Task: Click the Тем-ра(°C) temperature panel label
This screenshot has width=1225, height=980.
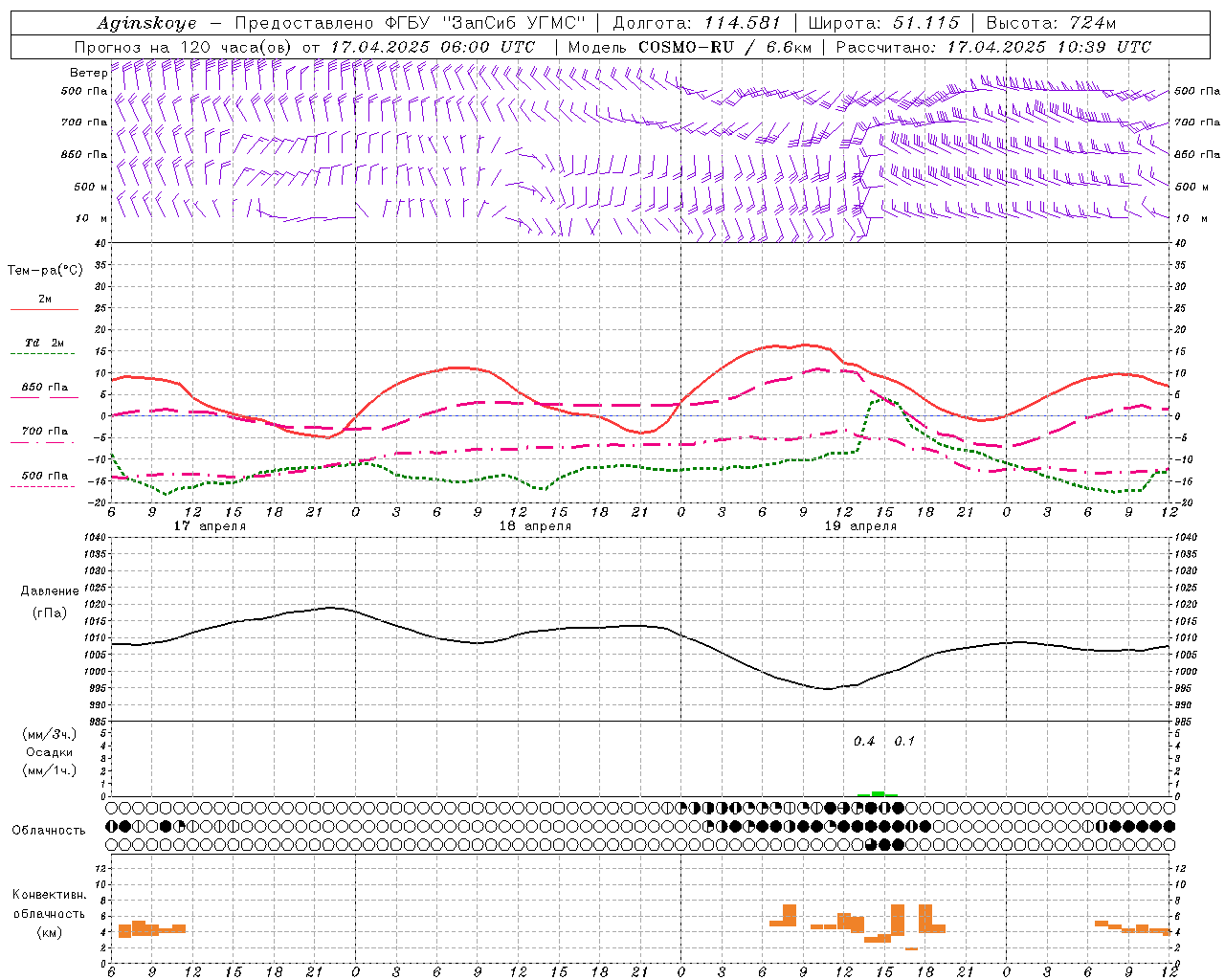Action: [45, 271]
